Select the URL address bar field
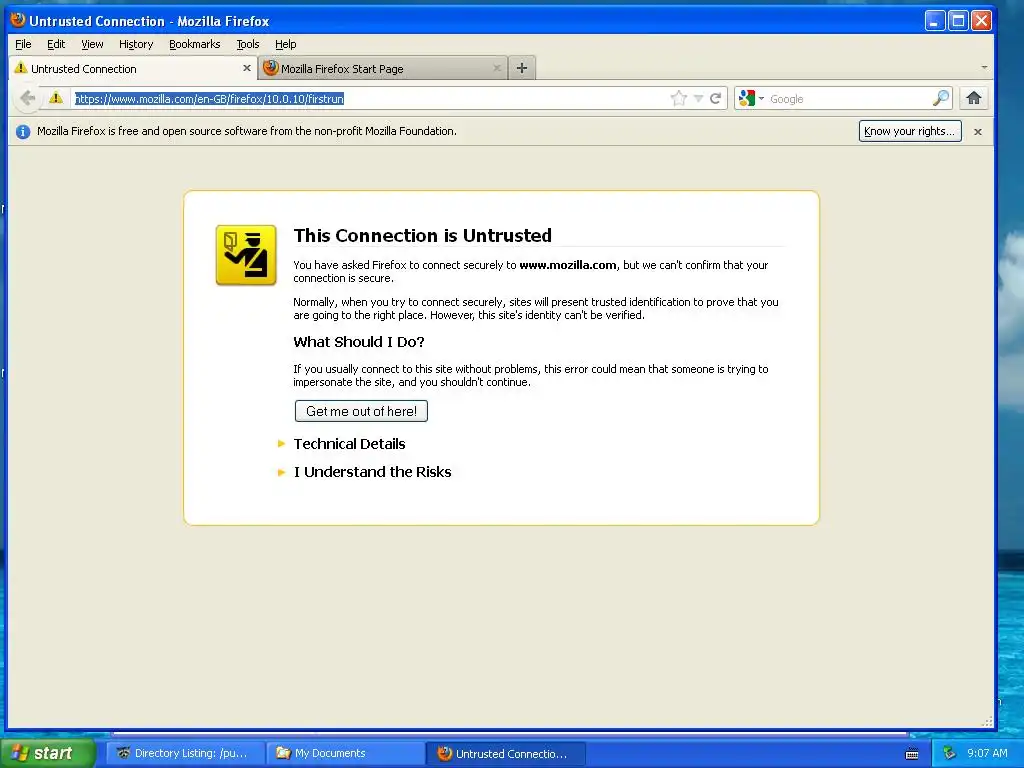 coord(370,99)
